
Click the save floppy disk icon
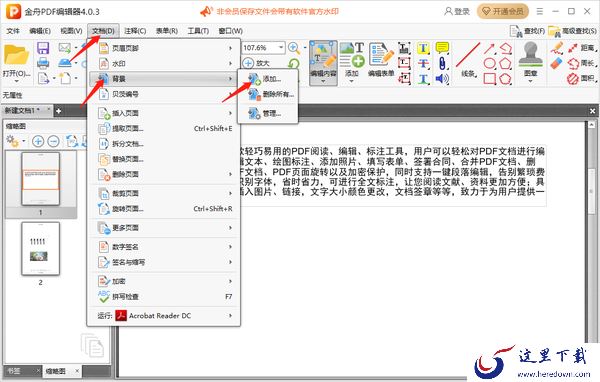point(43,48)
